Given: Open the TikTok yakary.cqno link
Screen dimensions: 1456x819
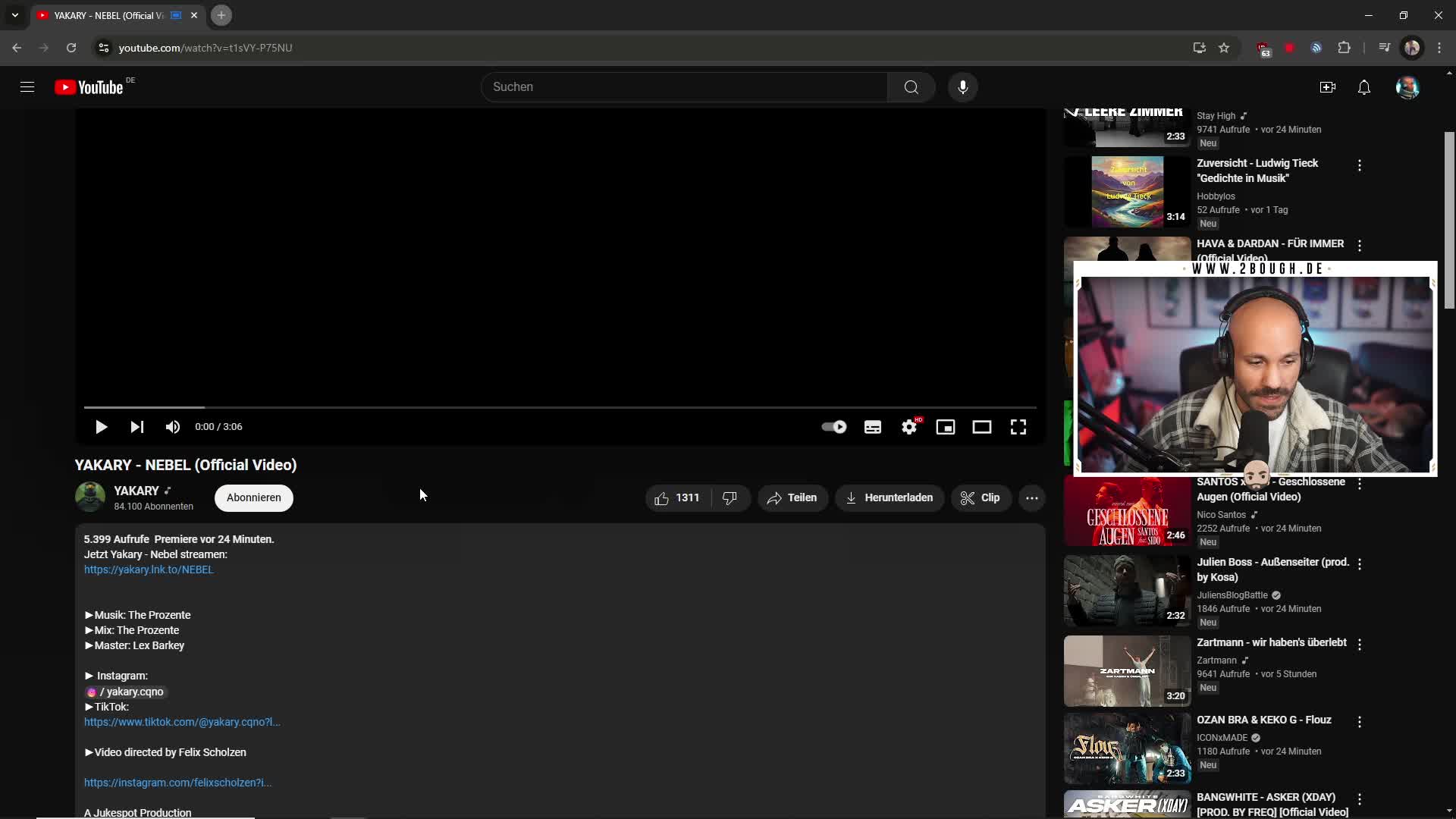Looking at the screenshot, I should (182, 722).
